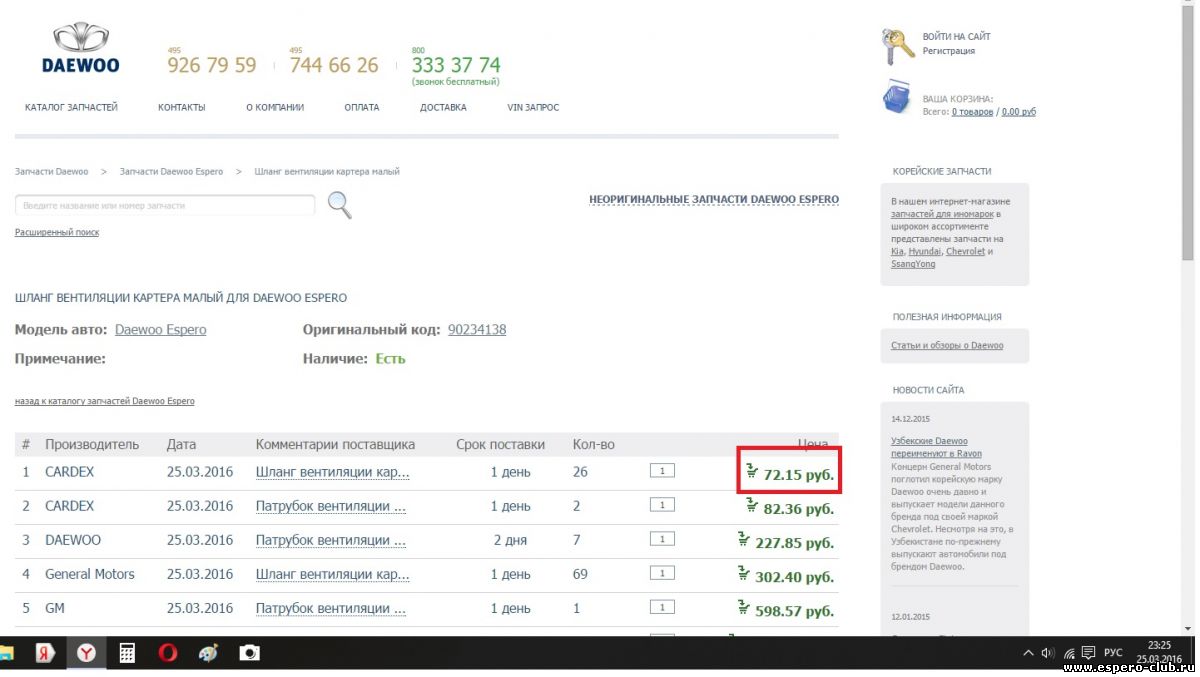Click quantity field in GM row
The height and width of the screenshot is (677, 1200).
tap(662, 607)
